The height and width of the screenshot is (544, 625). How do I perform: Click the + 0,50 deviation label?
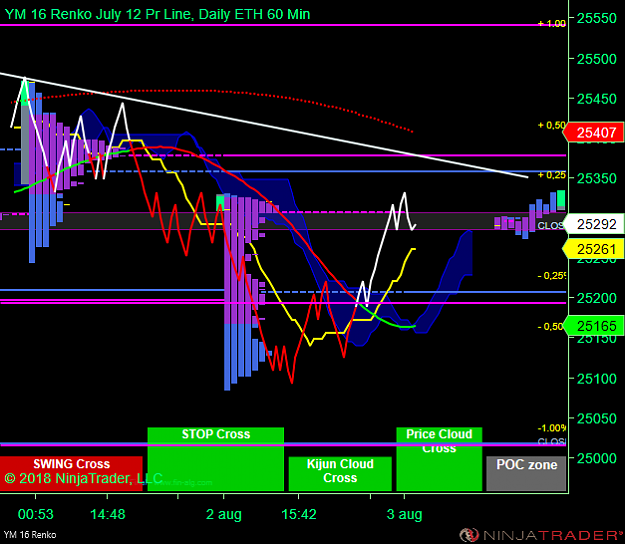tap(552, 125)
